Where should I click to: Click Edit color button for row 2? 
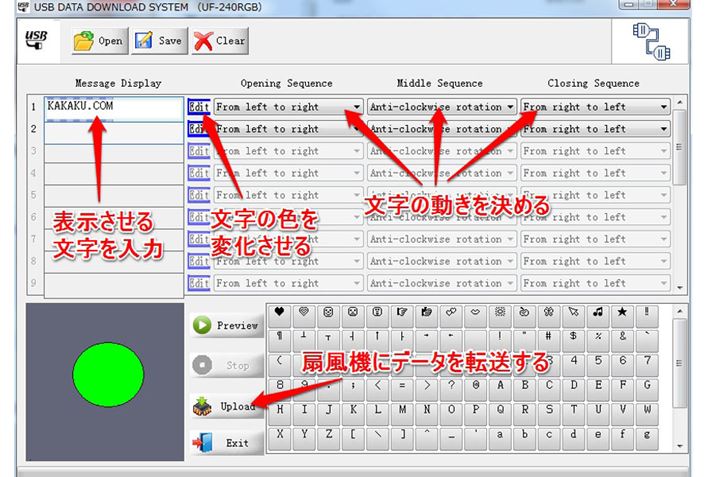pos(199,129)
